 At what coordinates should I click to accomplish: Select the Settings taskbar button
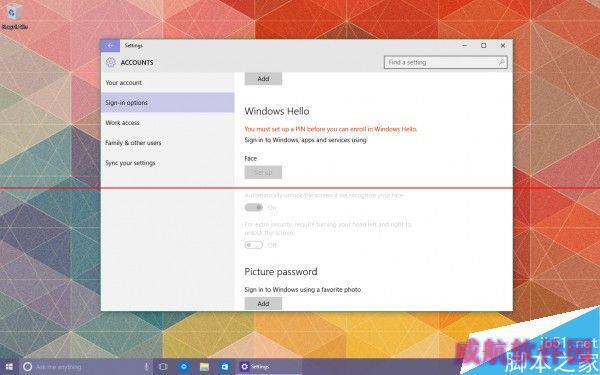pos(269,367)
